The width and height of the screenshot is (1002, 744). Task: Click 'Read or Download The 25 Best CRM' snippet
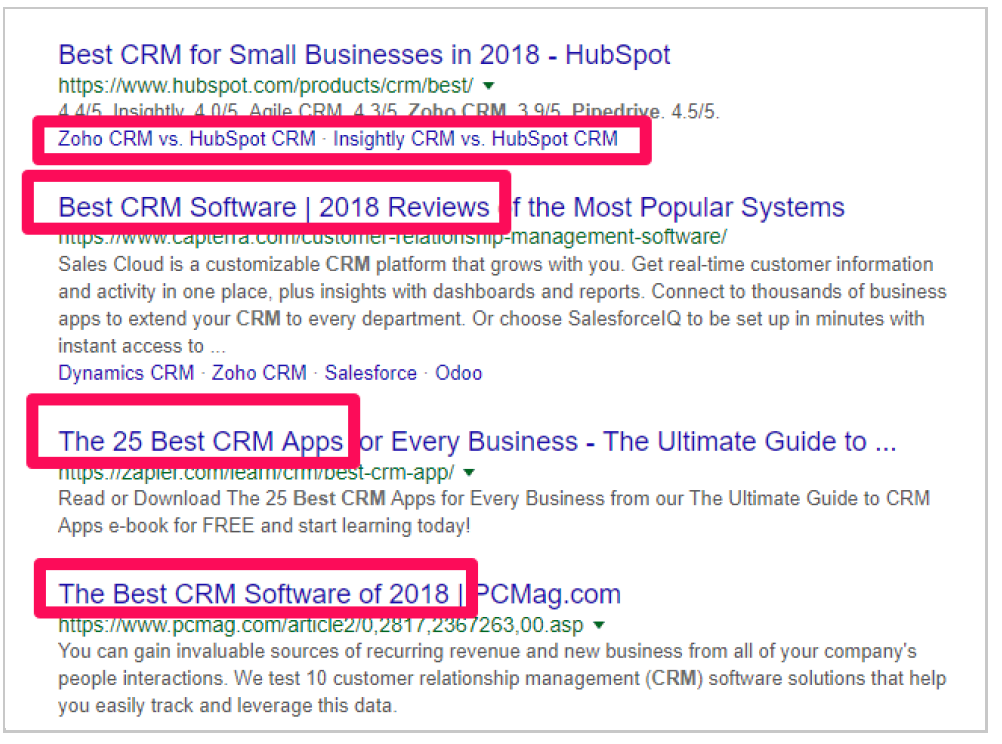point(494,512)
